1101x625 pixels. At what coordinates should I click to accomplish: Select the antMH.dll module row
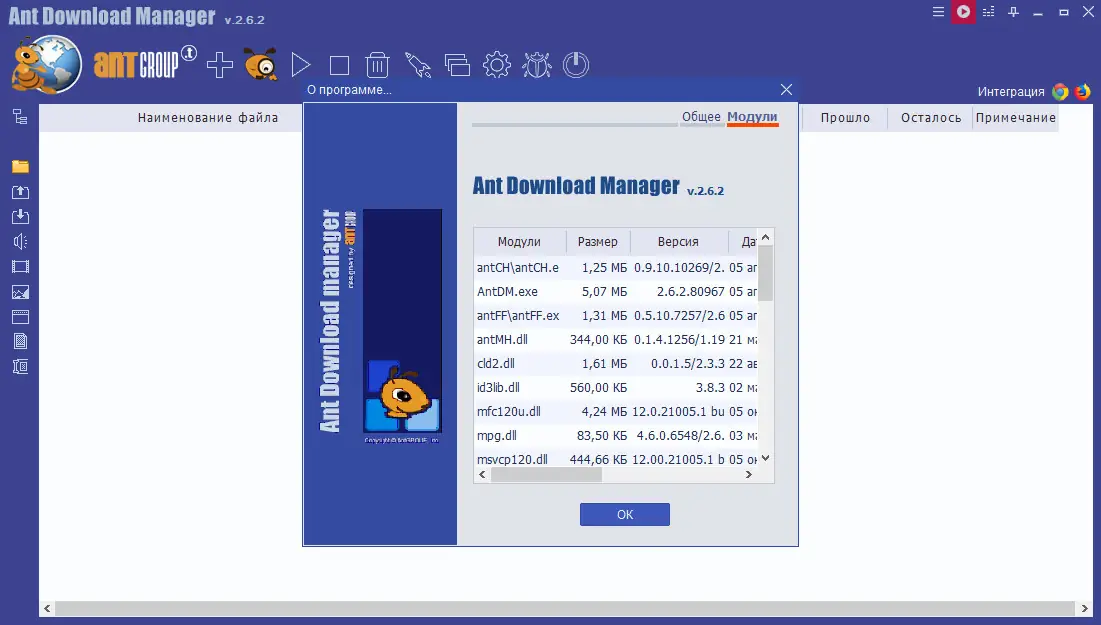coord(616,339)
